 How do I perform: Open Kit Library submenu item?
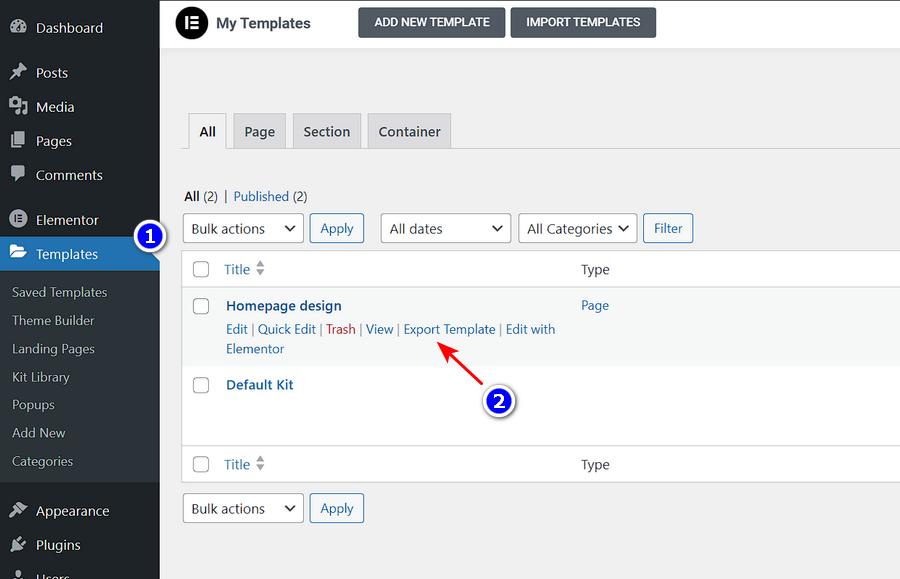point(41,376)
